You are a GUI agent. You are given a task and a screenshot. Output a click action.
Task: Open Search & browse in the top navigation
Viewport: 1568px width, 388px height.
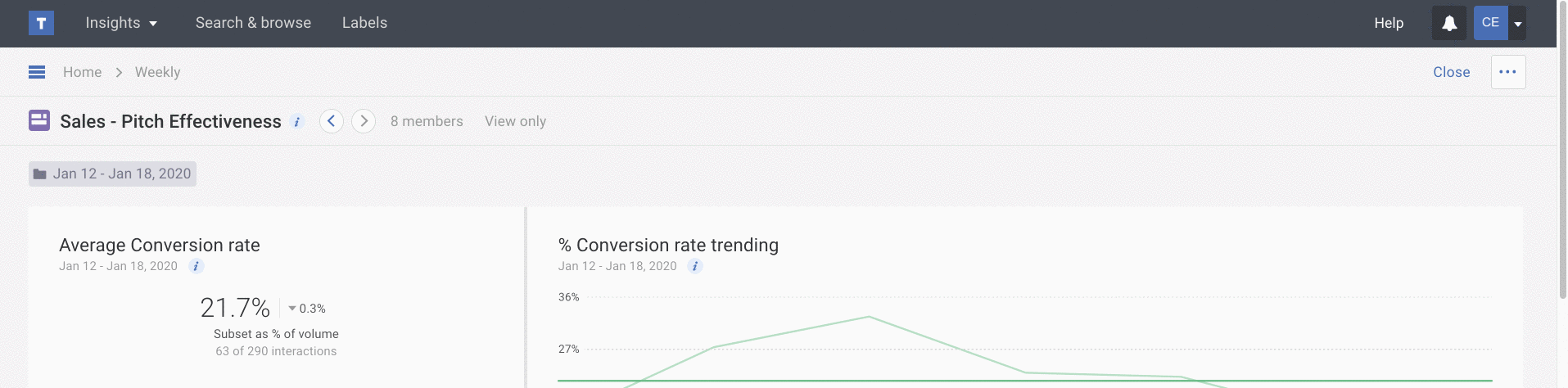(x=253, y=23)
